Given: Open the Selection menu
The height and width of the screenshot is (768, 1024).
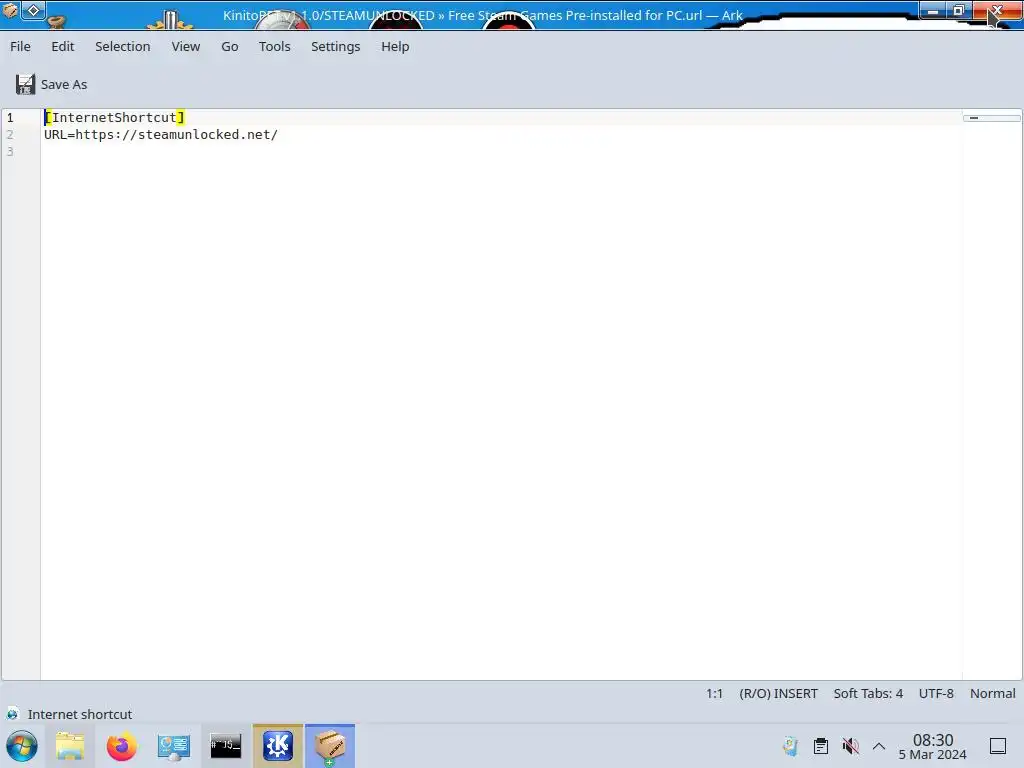Looking at the screenshot, I should coord(123,46).
